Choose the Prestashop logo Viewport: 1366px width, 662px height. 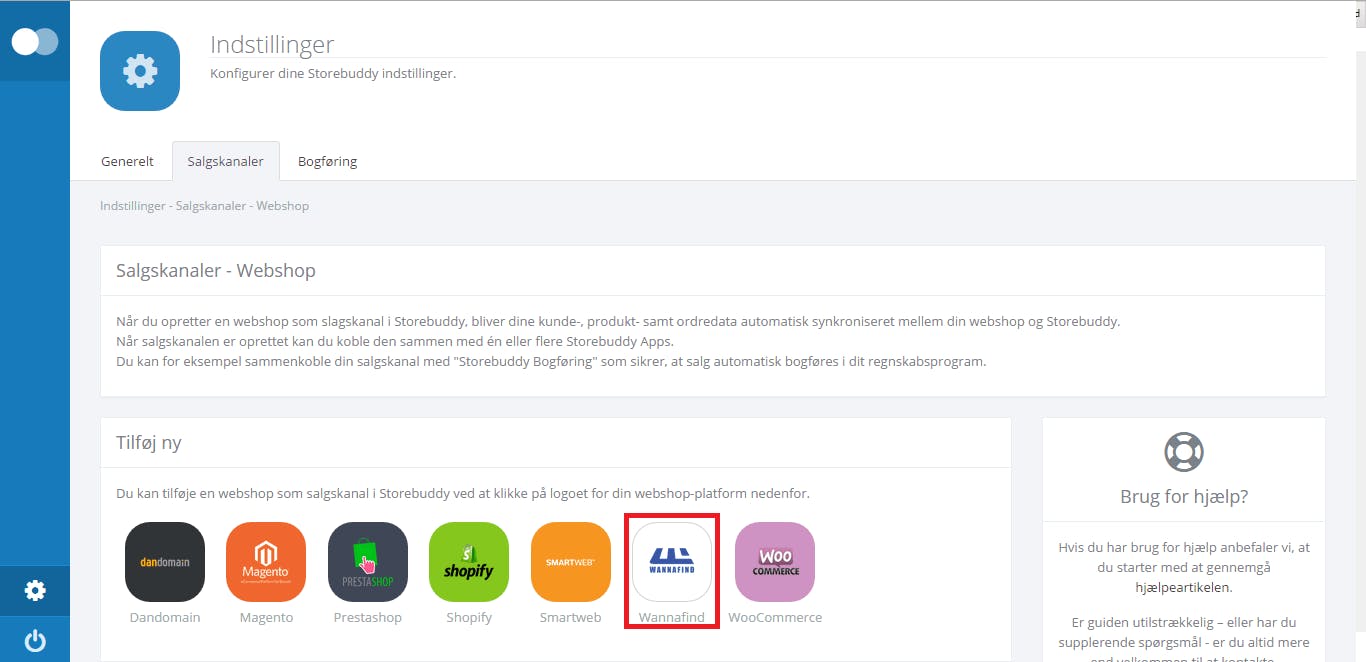point(368,562)
